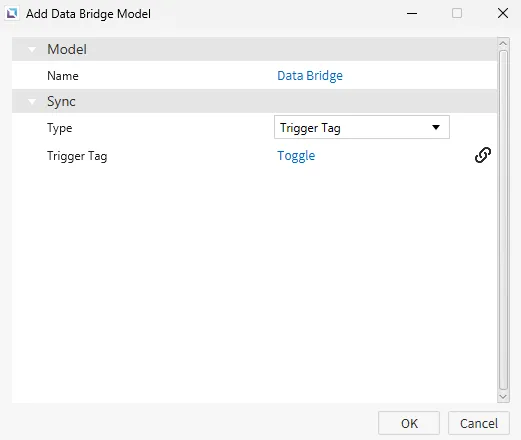Click the link icon beside Trigger Tag

click(482, 155)
